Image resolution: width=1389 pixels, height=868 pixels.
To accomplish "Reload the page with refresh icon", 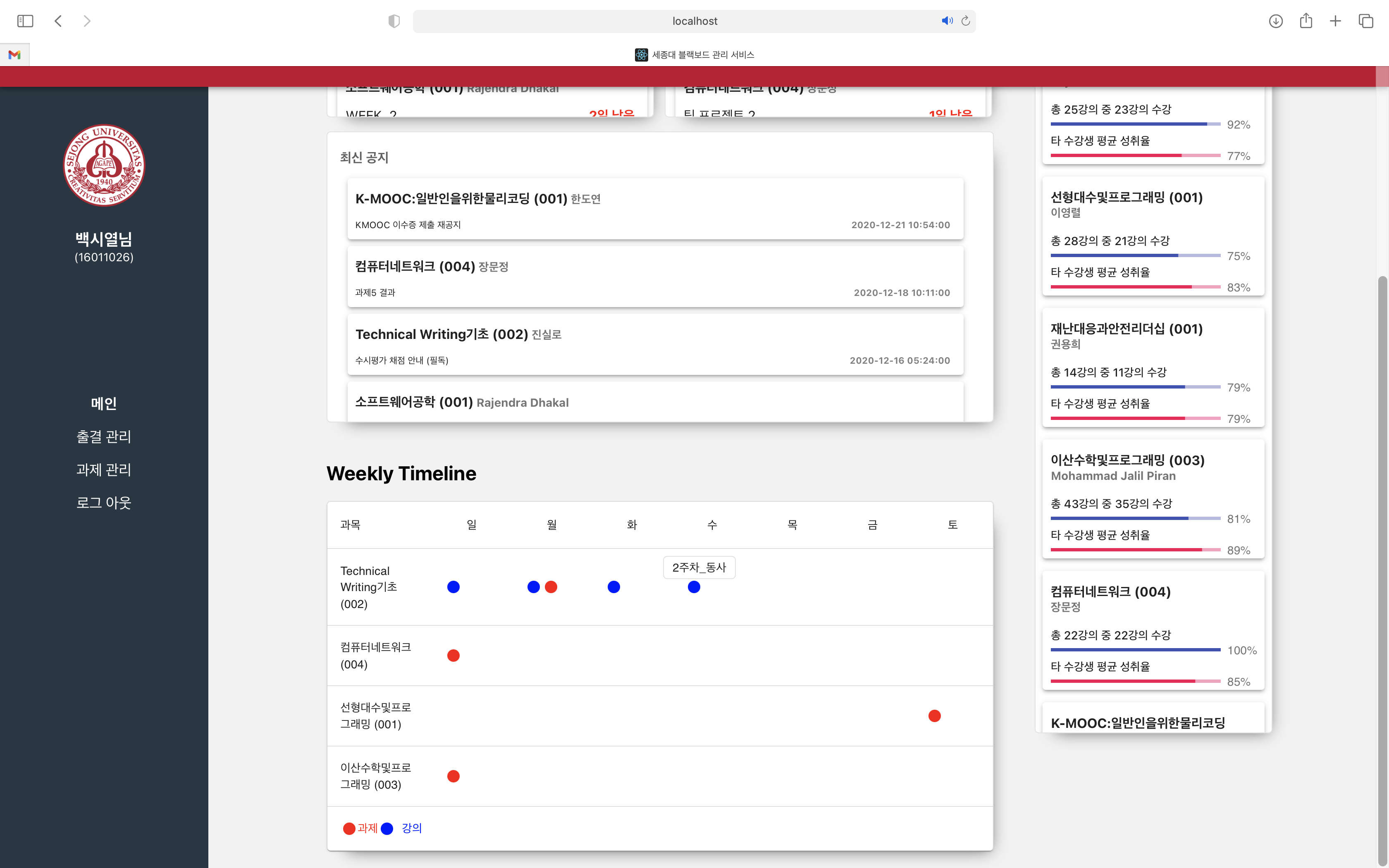I will [x=966, y=21].
